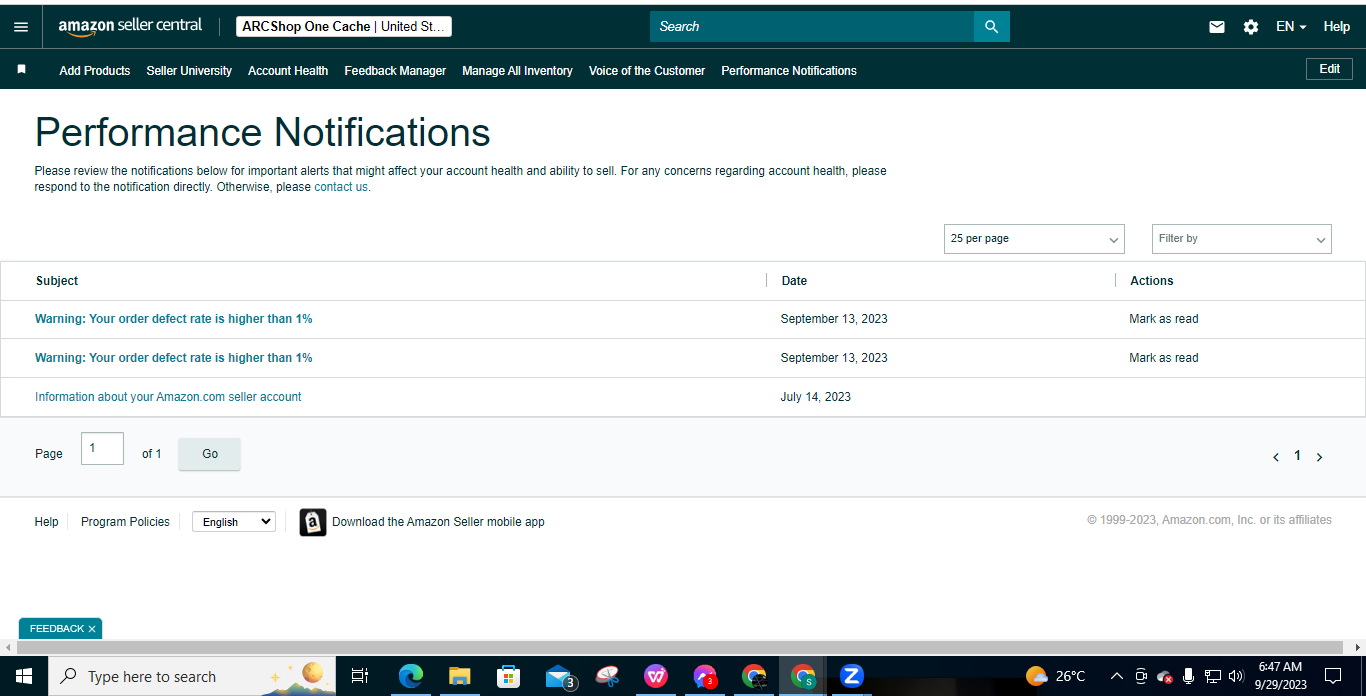The width and height of the screenshot is (1366, 696).
Task: Open the Snipping Tool taskbar icon
Action: click(607, 676)
